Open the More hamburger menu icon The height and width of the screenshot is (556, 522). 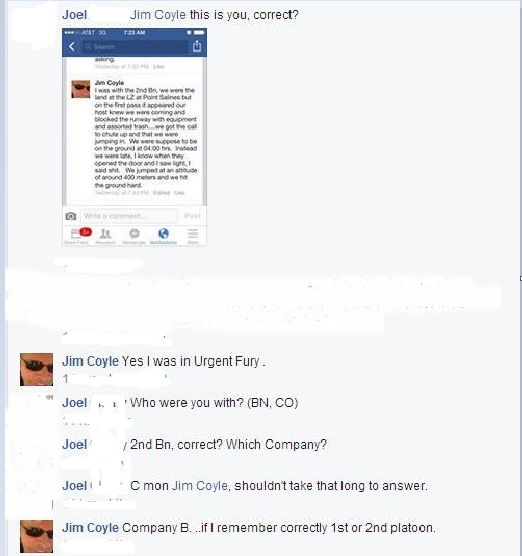tap(193, 233)
